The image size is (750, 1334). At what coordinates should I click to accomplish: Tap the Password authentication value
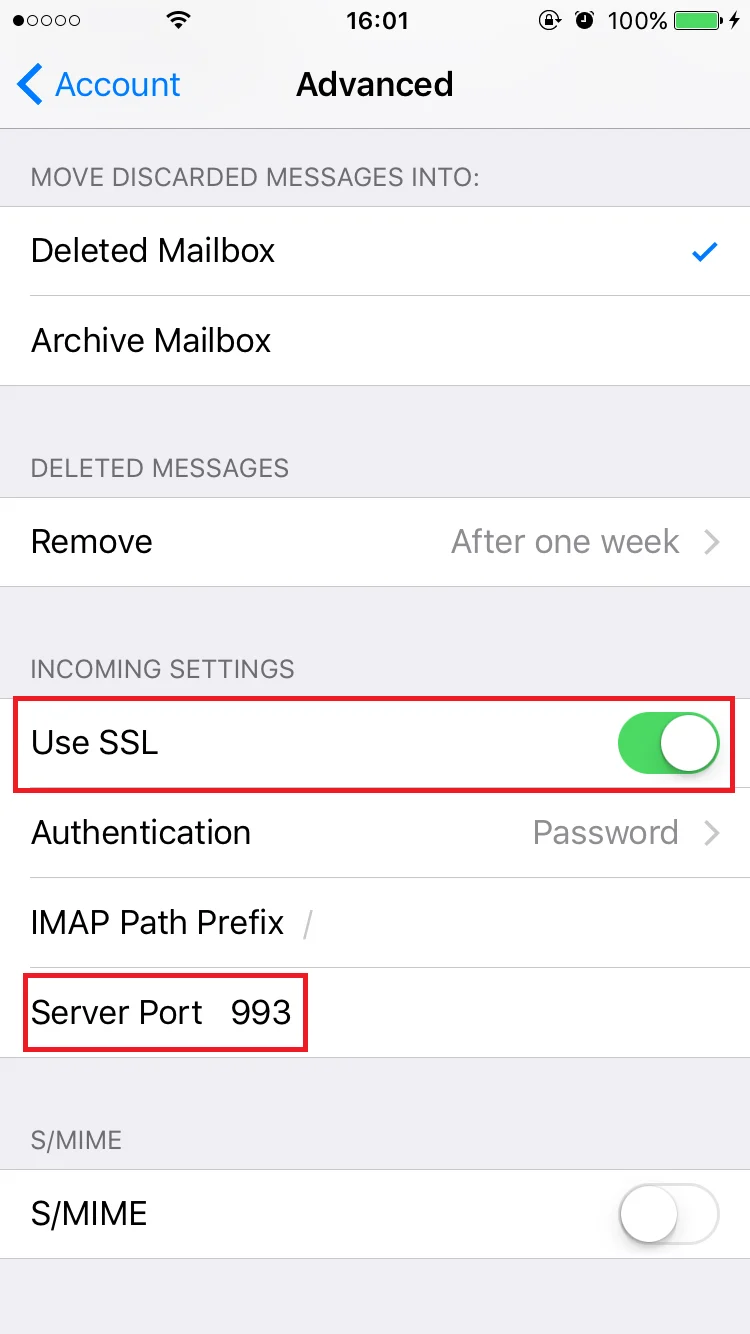tap(605, 833)
